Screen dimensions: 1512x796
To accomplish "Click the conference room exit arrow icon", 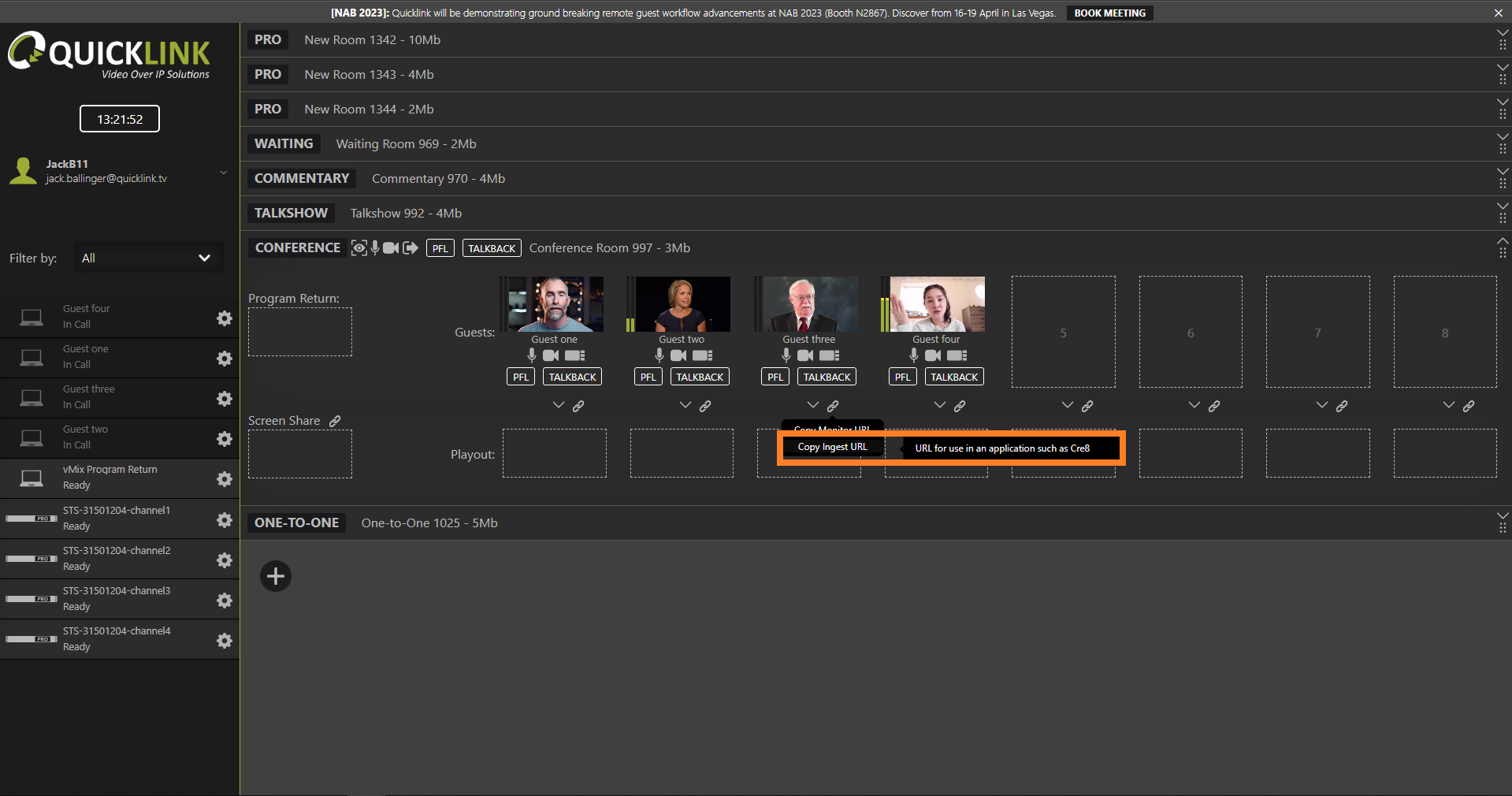I will point(411,248).
